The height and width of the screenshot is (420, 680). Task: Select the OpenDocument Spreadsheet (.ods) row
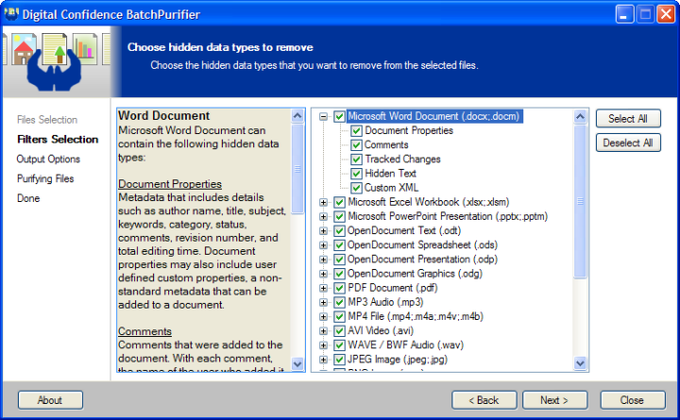click(x=422, y=245)
